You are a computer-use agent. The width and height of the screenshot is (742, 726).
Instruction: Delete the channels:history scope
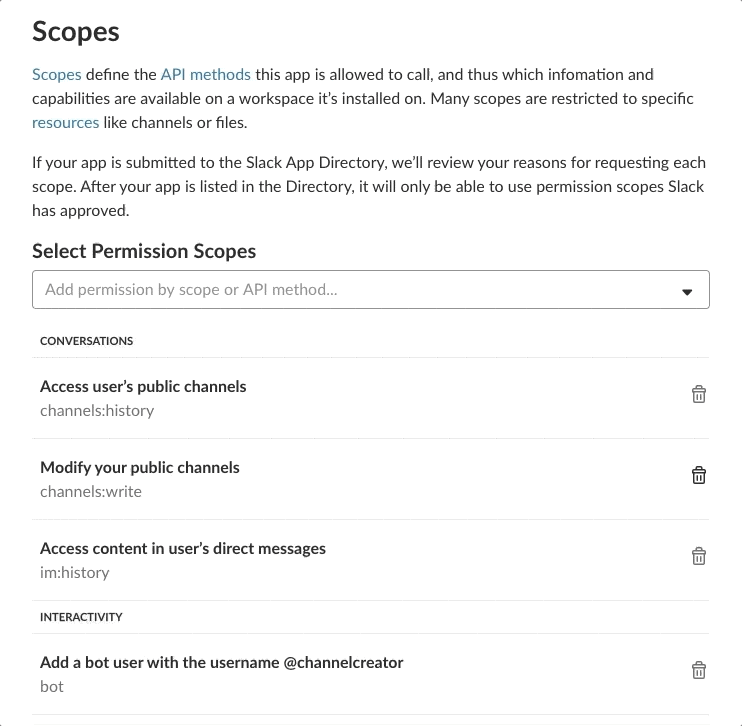pyautogui.click(x=699, y=394)
